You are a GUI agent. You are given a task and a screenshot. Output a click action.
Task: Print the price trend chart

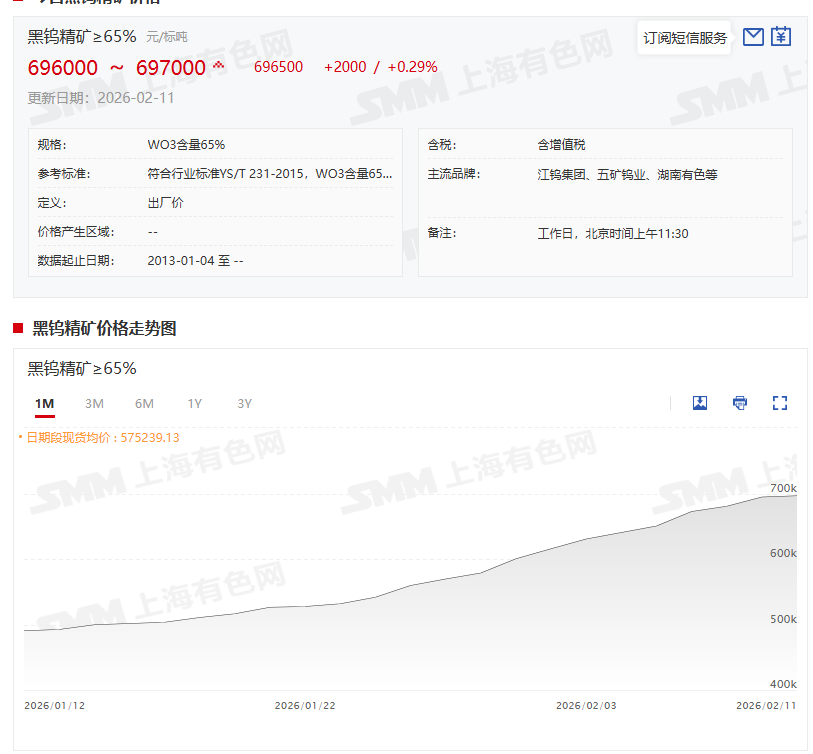click(740, 403)
